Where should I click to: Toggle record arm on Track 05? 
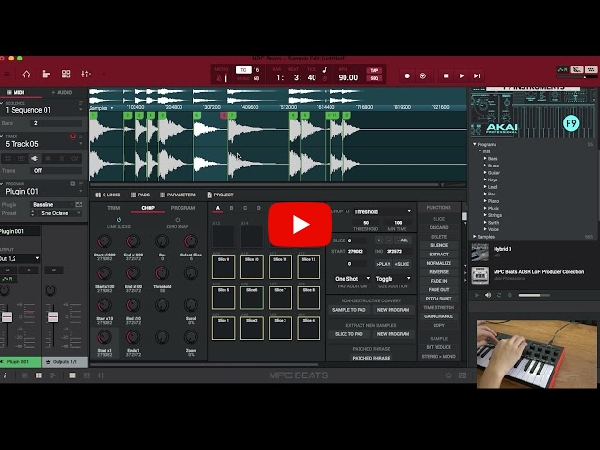[73, 136]
